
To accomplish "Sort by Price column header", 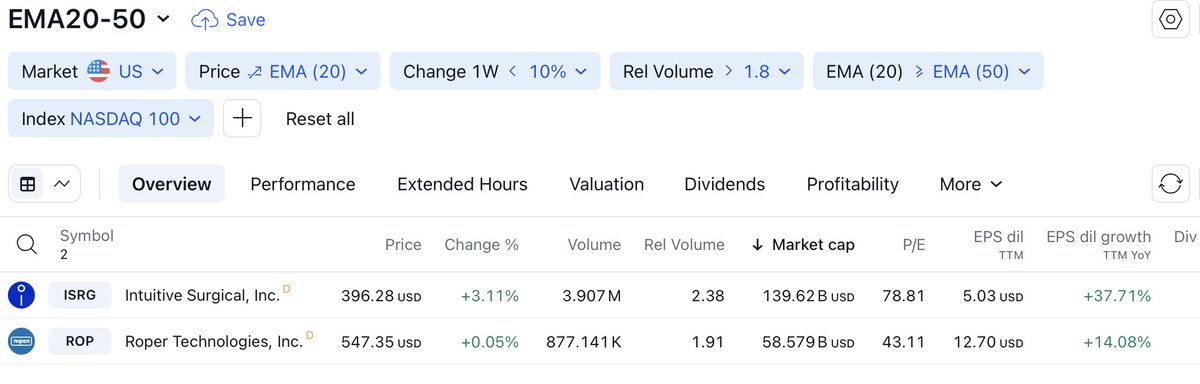I will pos(403,244).
